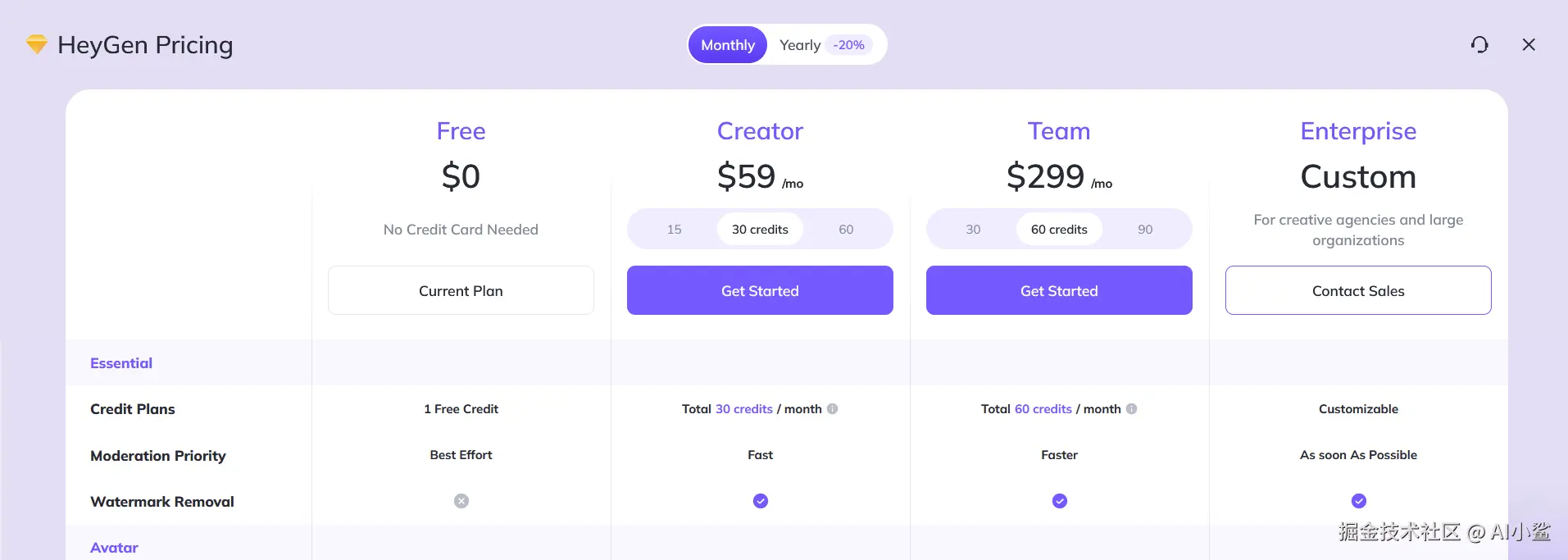Viewport: 1568px width, 560px height.
Task: Click Enterprise plan watermark removal checkmark
Action: (1359, 501)
